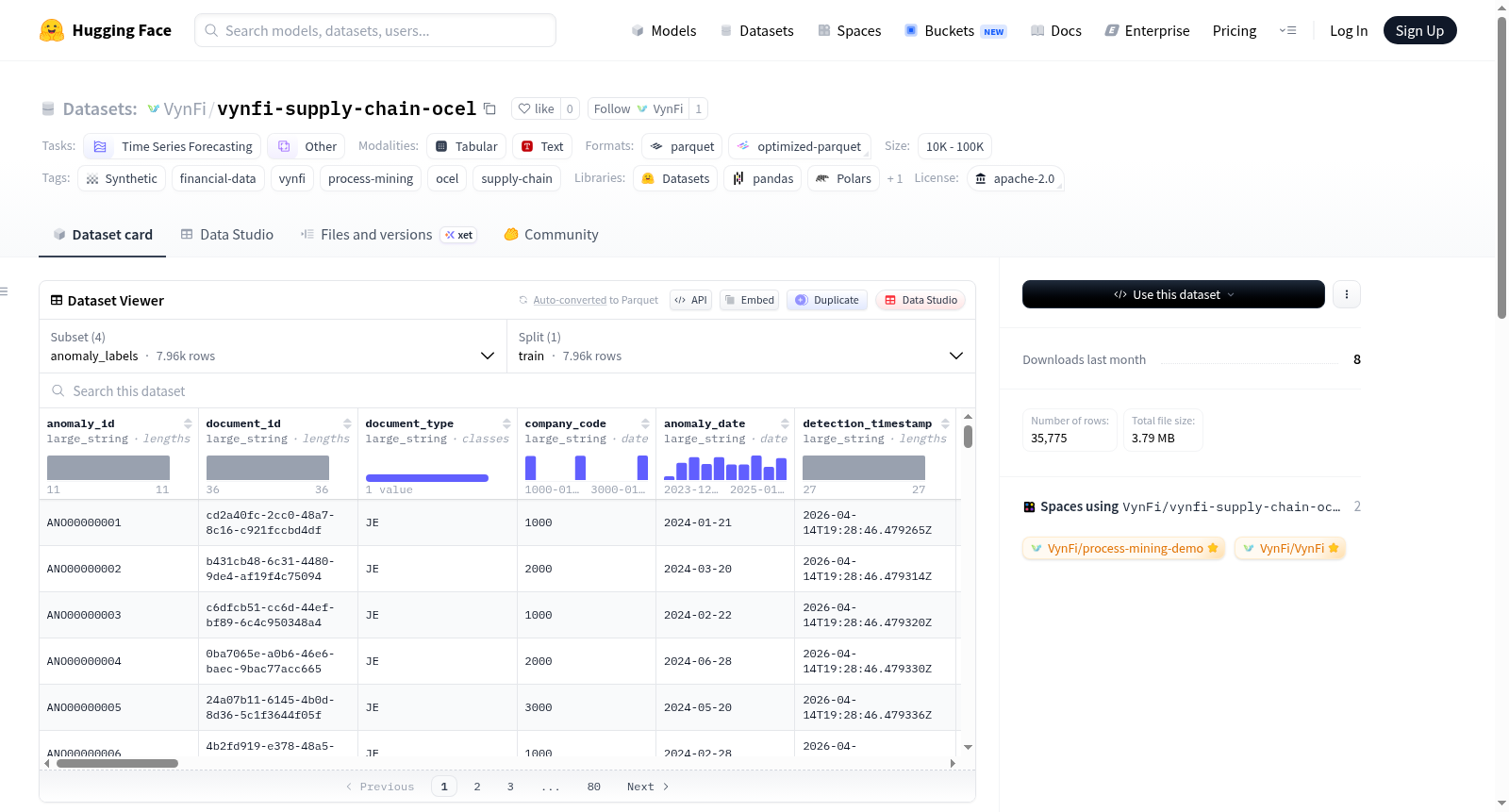1509x812 pixels.
Task: Go to Spaces in the top navigation
Action: point(850,30)
